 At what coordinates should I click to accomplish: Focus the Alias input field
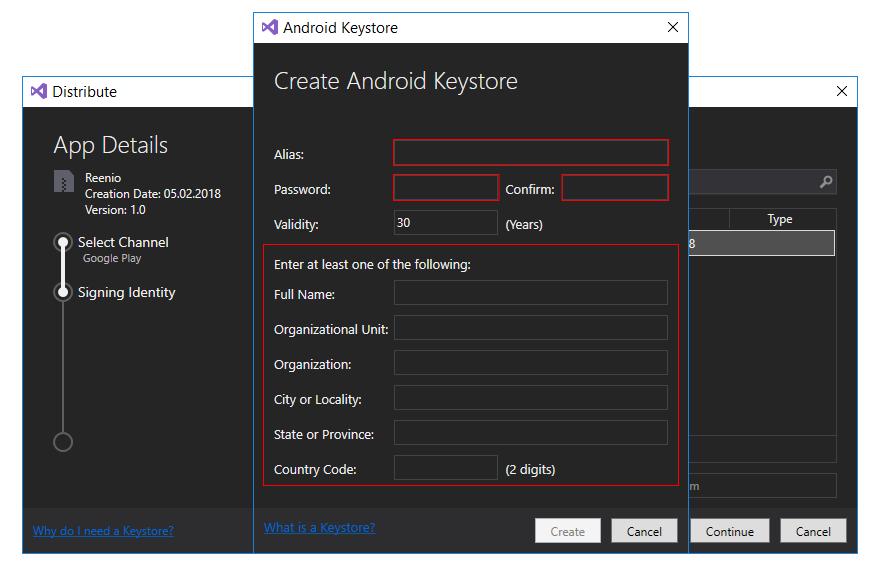click(531, 152)
